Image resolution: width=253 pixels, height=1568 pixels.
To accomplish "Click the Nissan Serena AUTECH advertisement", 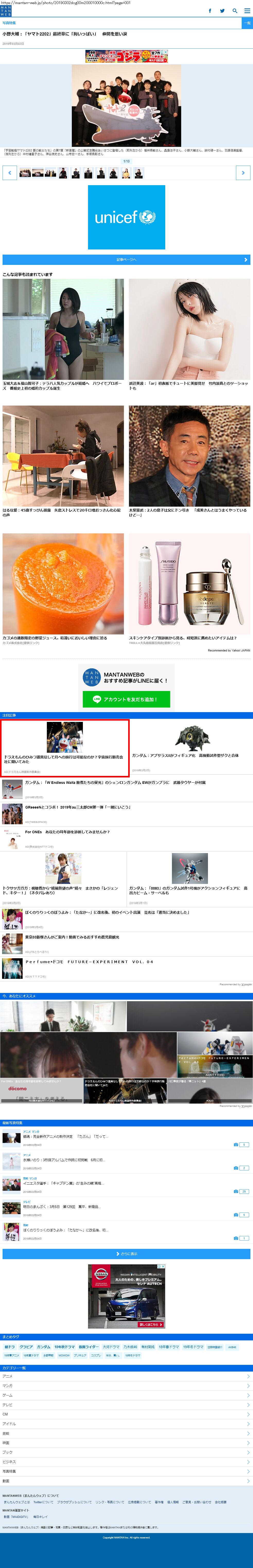I will click(126, 1296).
